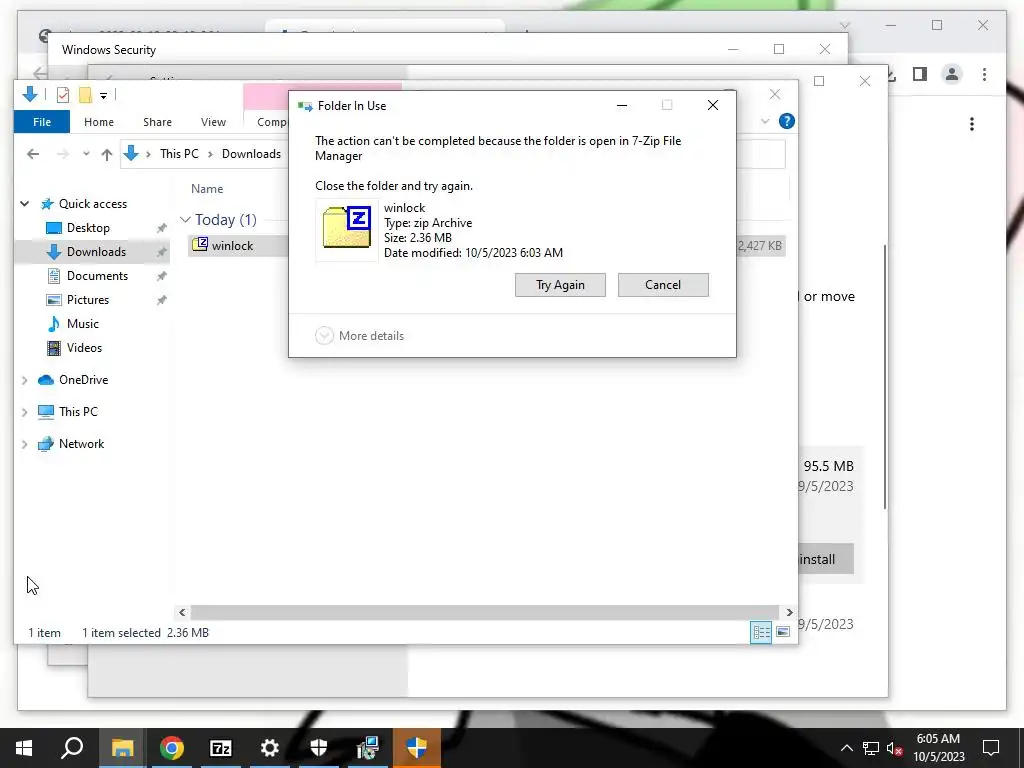
Task: Switch to details view layout icon
Action: coord(761,632)
